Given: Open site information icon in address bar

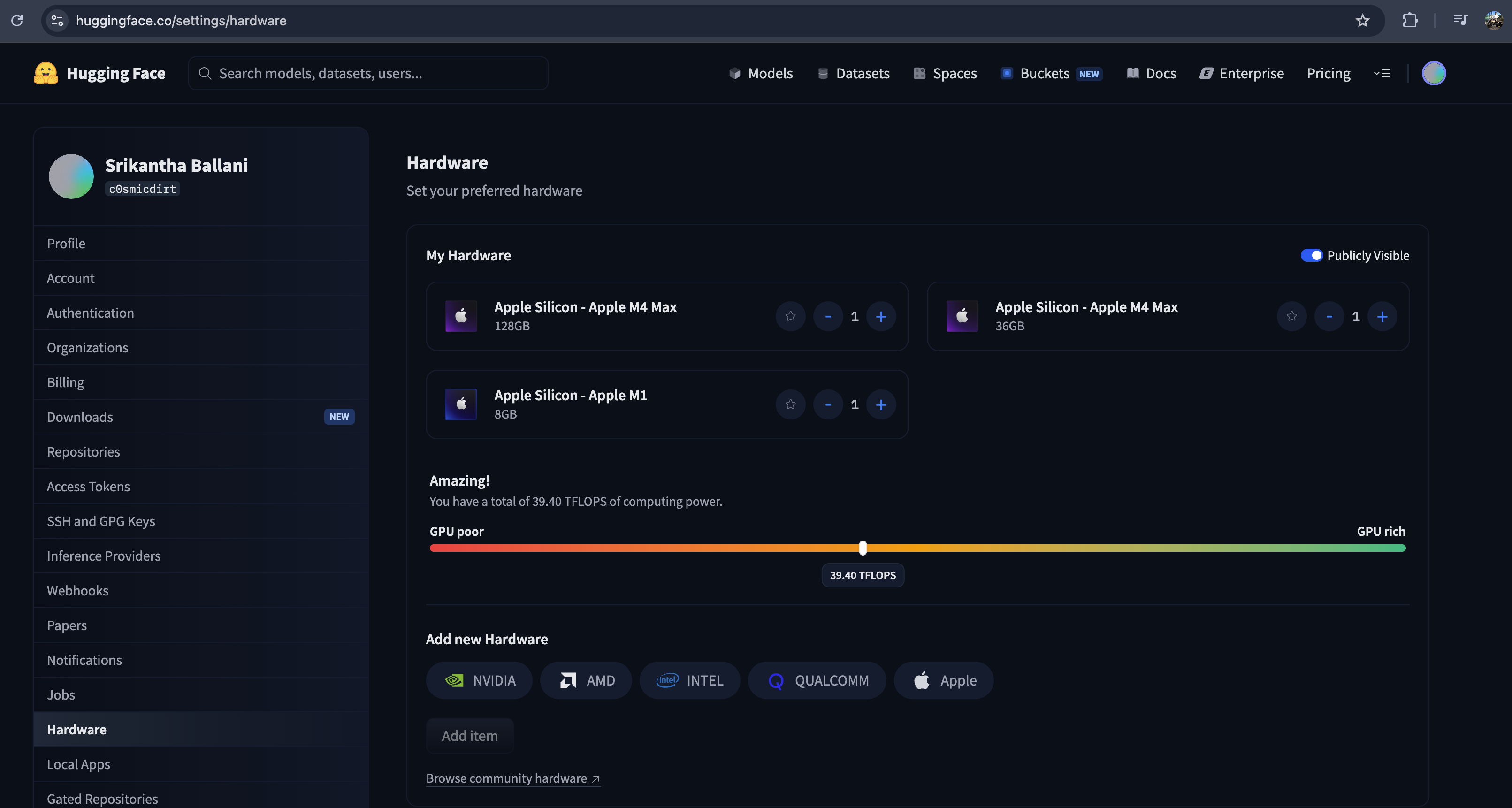Looking at the screenshot, I should coord(57,21).
